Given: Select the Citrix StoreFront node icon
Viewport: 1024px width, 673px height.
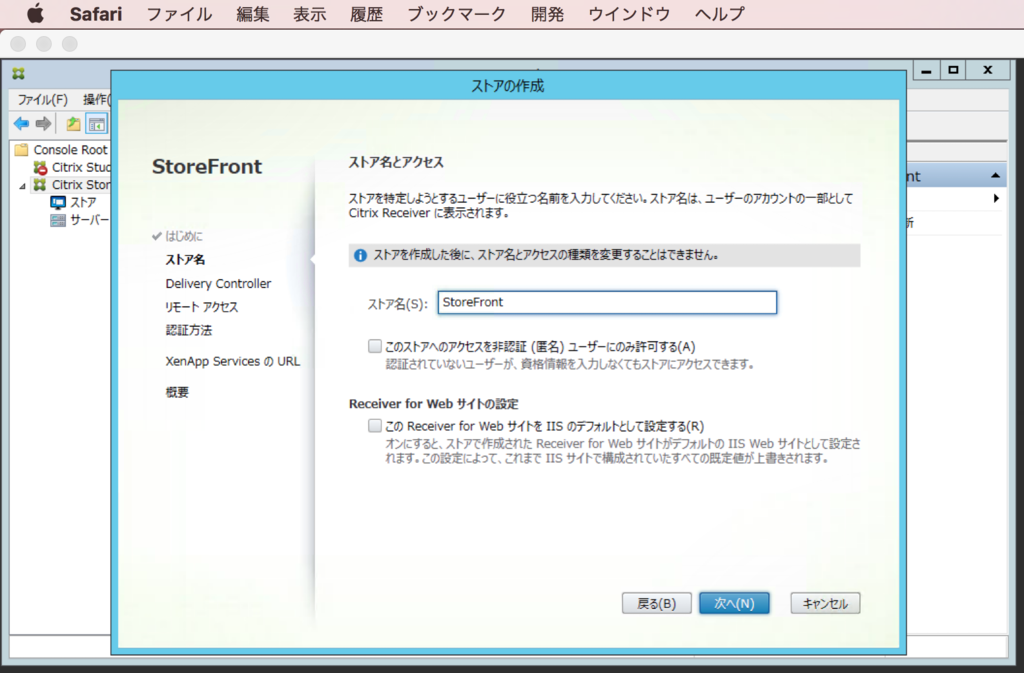Looking at the screenshot, I should (x=40, y=185).
